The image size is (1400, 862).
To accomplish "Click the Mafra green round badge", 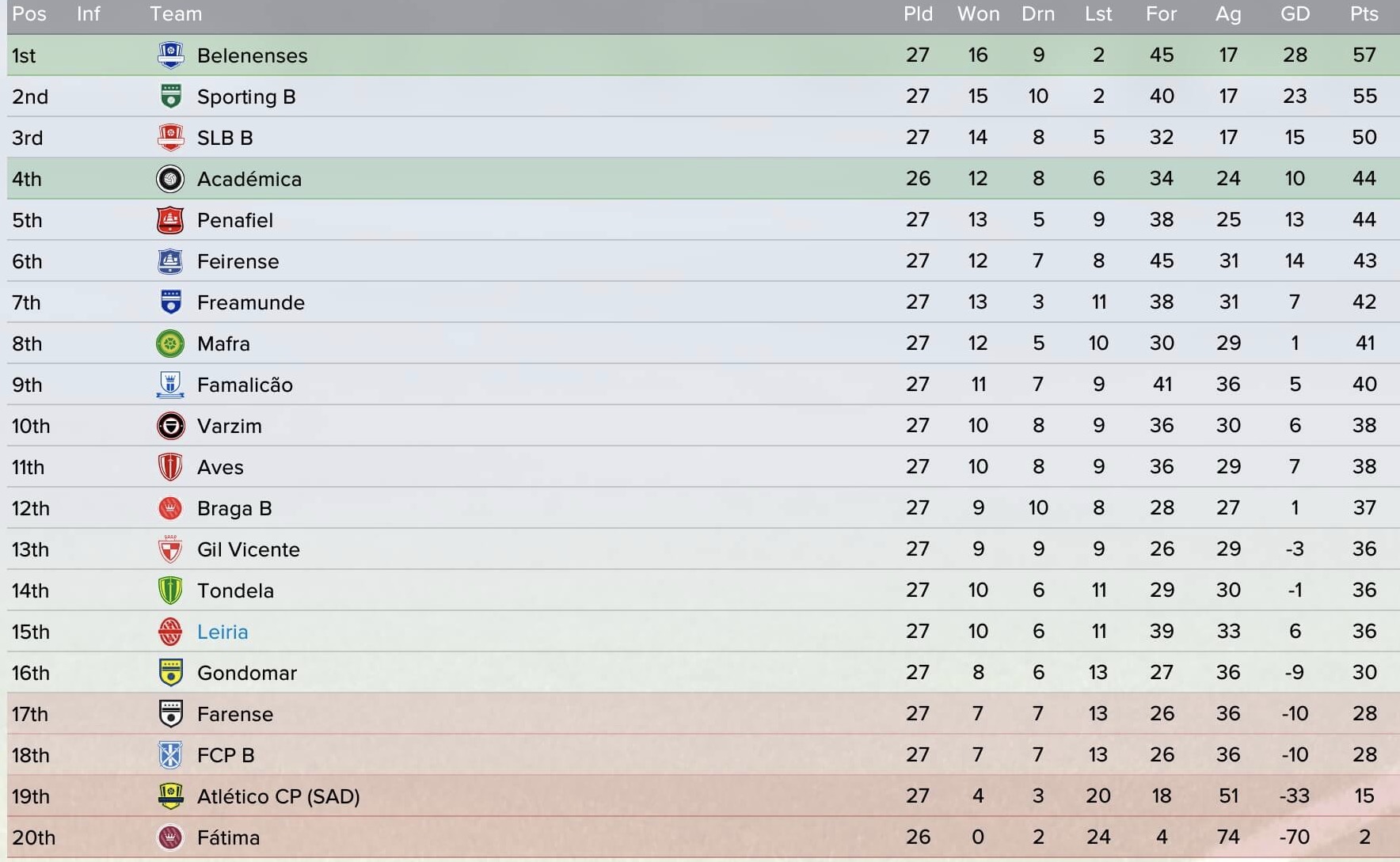I will 170,344.
